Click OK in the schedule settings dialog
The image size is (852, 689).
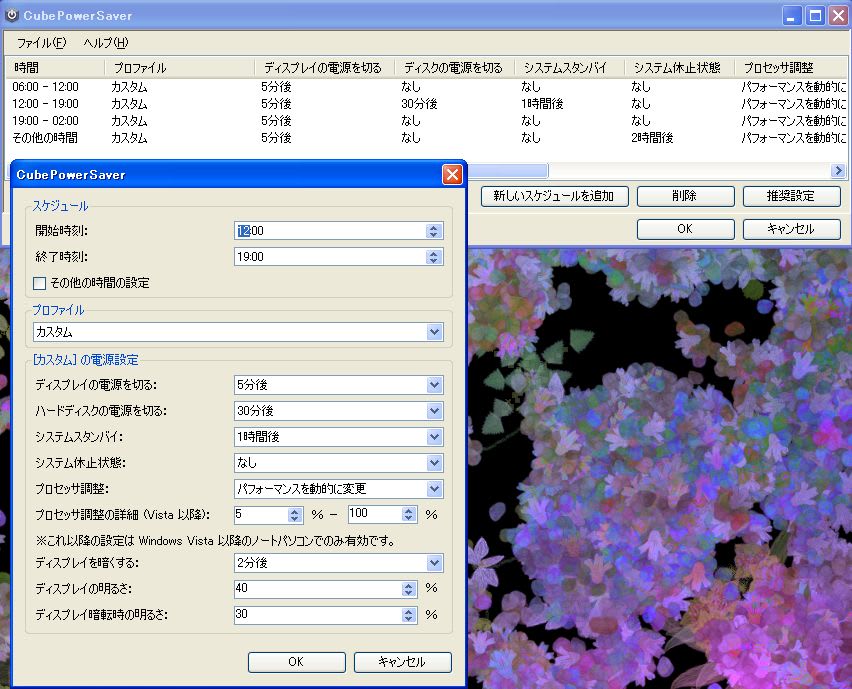tap(296, 662)
